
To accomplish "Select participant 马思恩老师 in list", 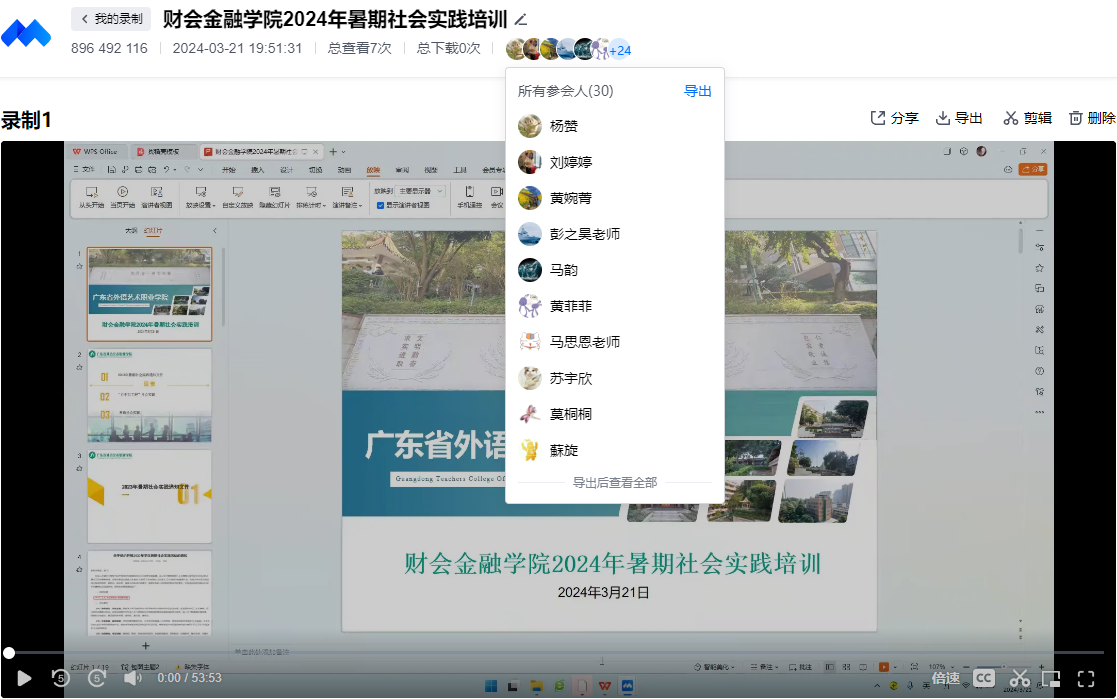I will [x=584, y=342].
